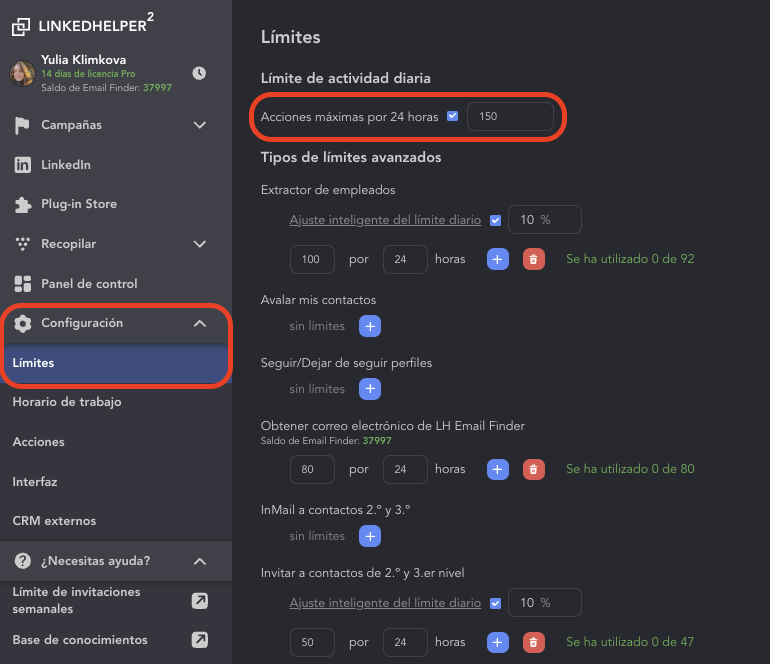Open the Campañas flag icon section
The height and width of the screenshot is (664, 770).
pyautogui.click(x=22, y=125)
